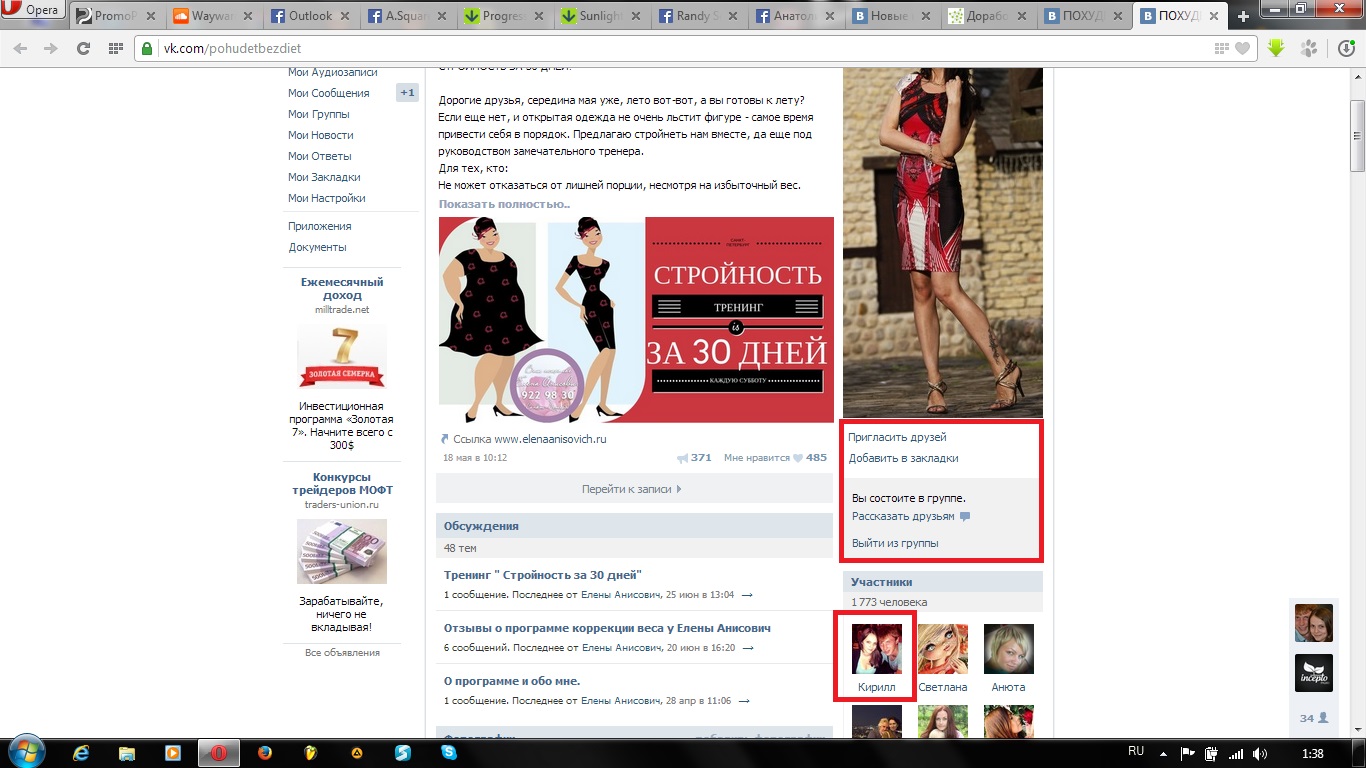Image resolution: width=1366 pixels, height=768 pixels.
Task: Click the browser reload button
Action: coord(83,48)
